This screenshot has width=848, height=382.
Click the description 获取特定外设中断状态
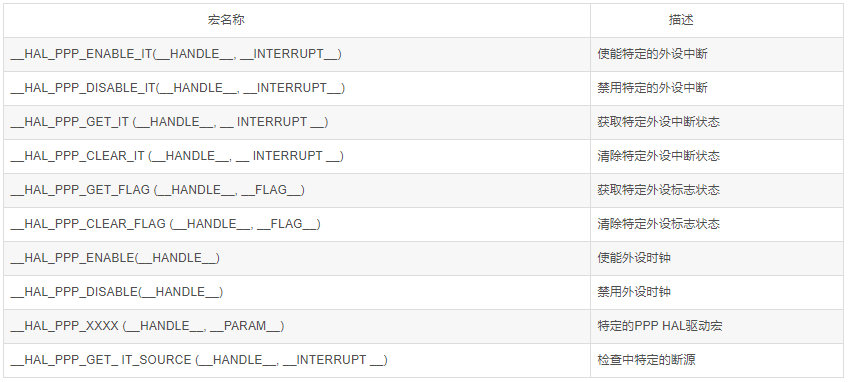(x=659, y=122)
